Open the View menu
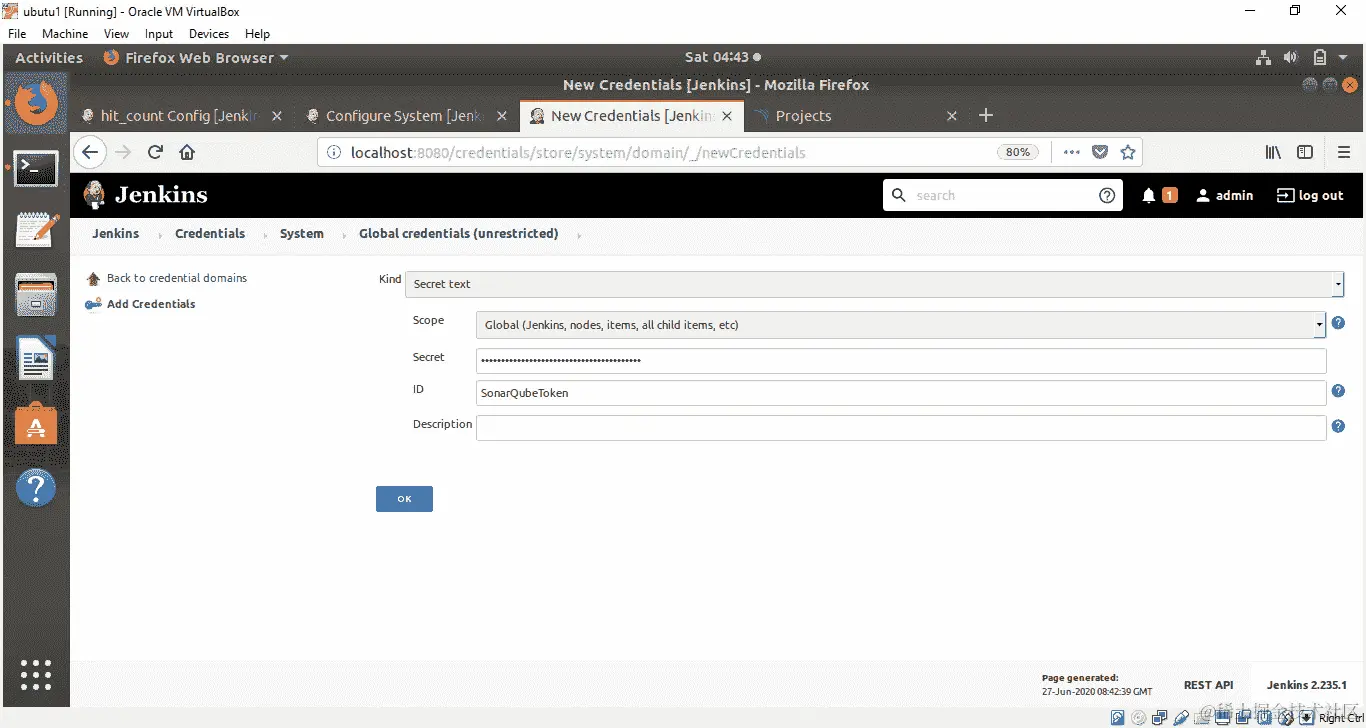The height and width of the screenshot is (728, 1366). [x=116, y=34]
